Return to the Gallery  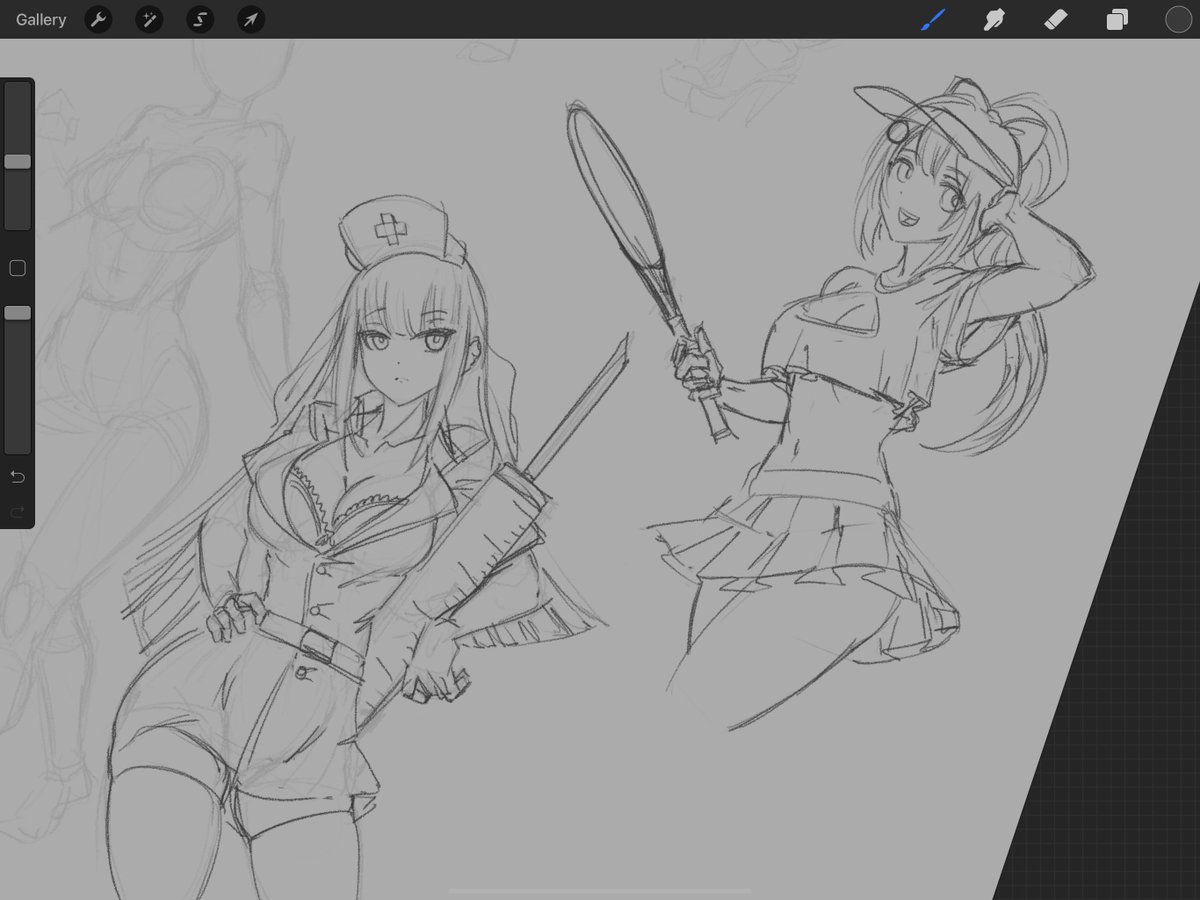pyautogui.click(x=41, y=20)
